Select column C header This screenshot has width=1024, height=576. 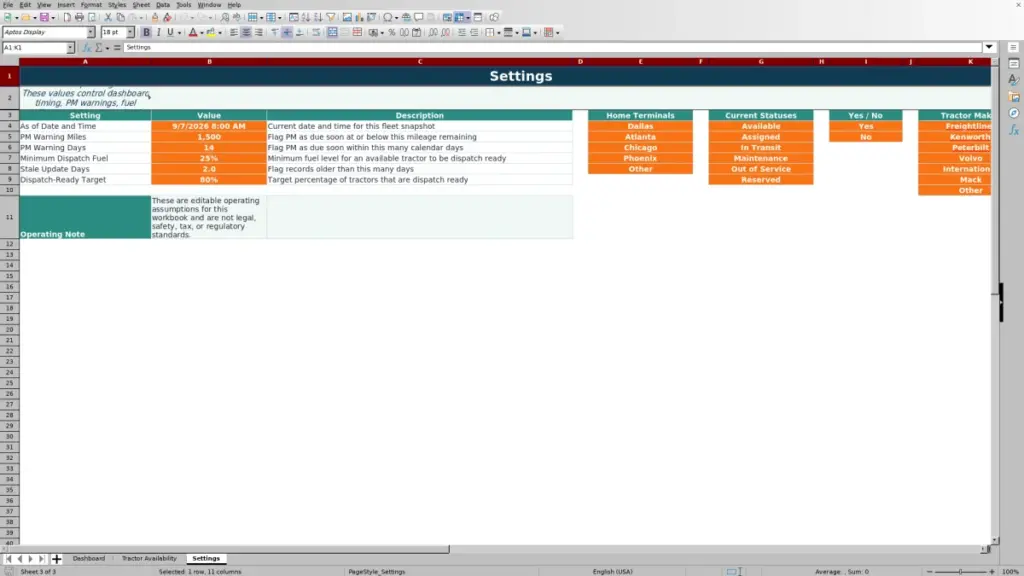click(419, 61)
